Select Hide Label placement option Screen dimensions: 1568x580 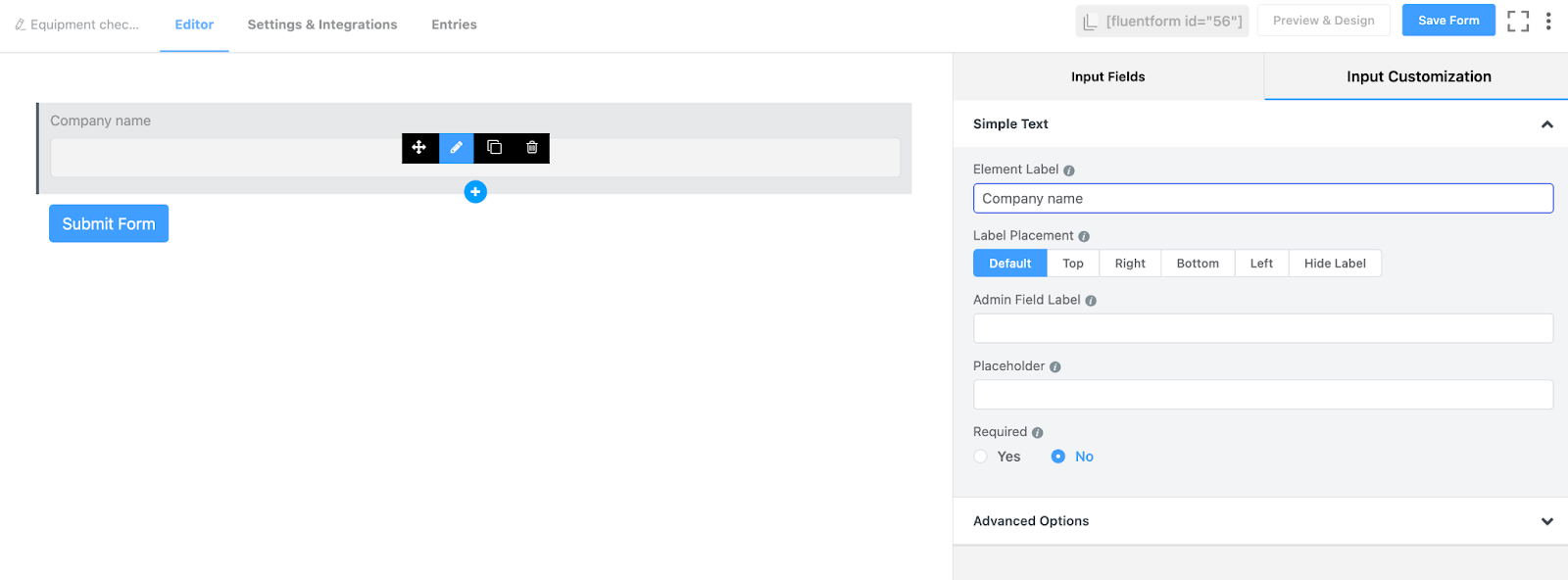(x=1335, y=264)
